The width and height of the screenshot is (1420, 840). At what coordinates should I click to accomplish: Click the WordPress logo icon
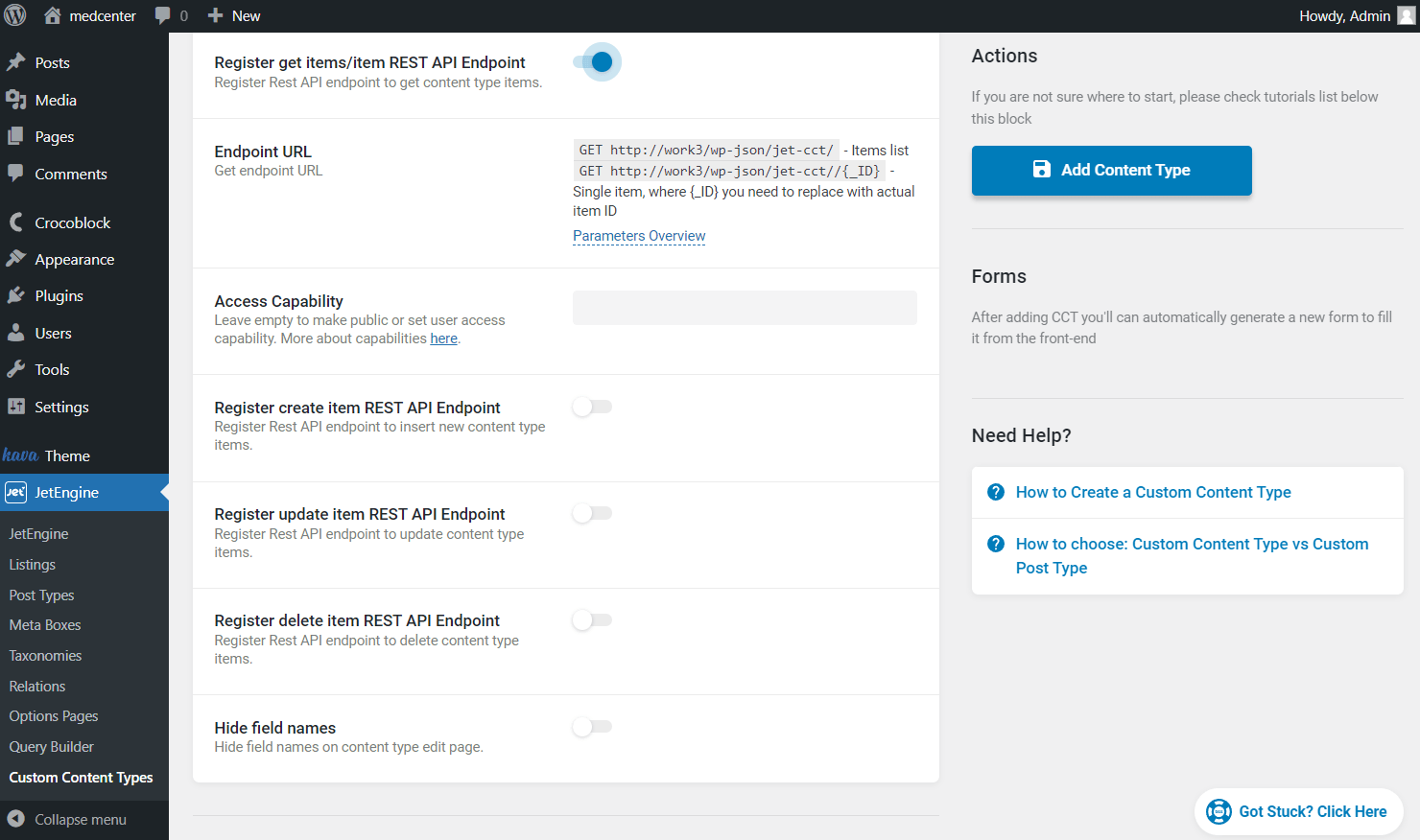coord(15,15)
